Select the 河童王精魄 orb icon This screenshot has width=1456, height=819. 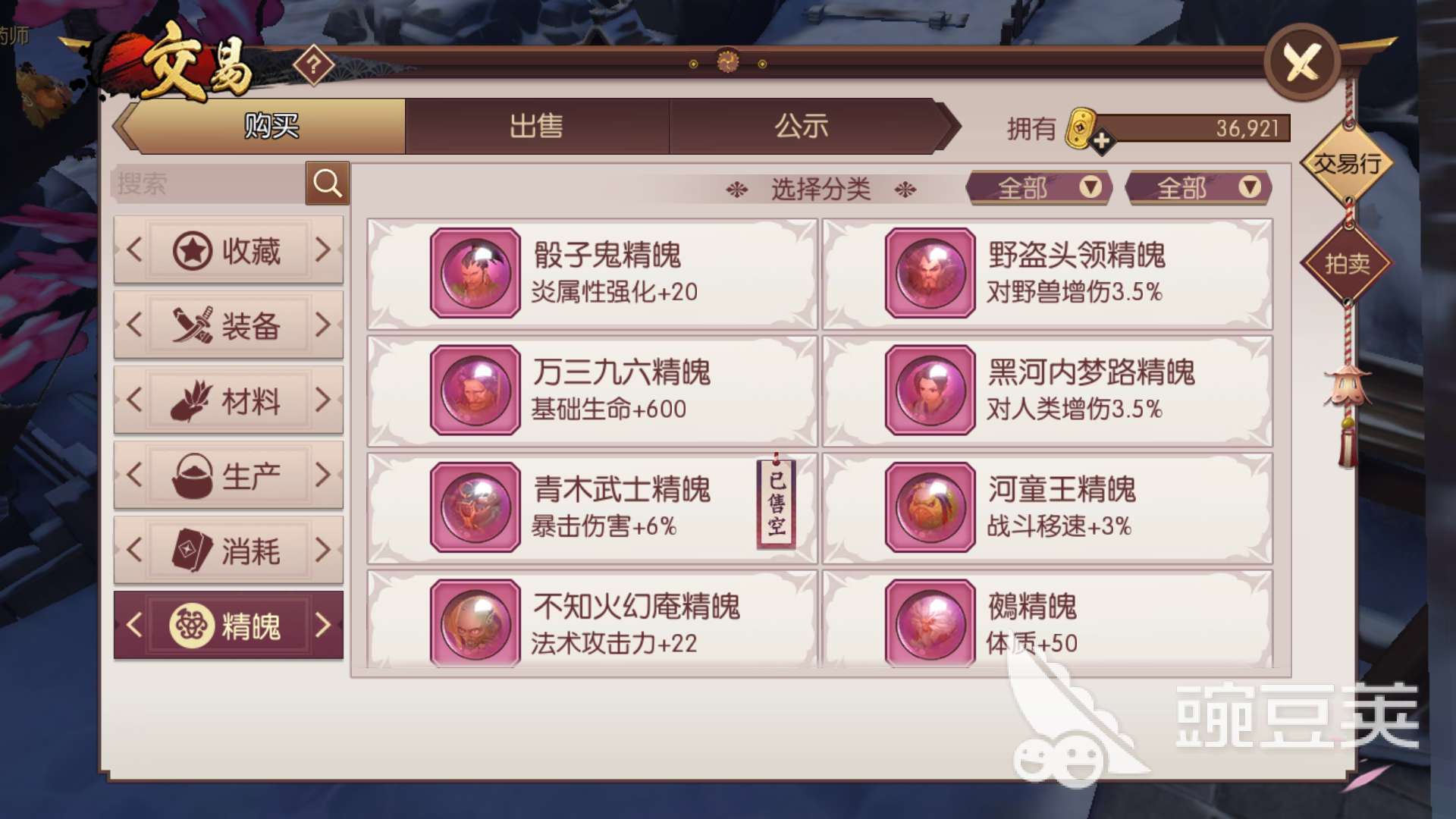pyautogui.click(x=930, y=507)
